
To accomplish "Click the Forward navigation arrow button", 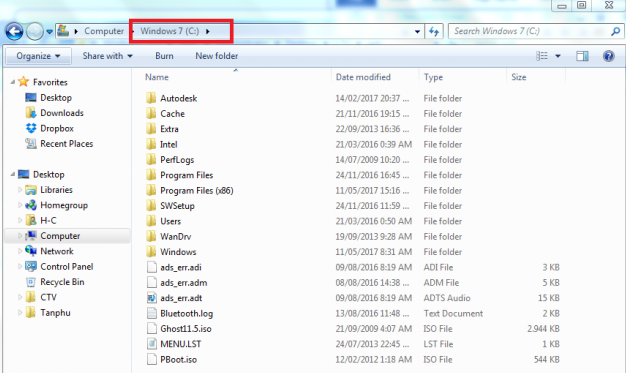I will 35,31.
